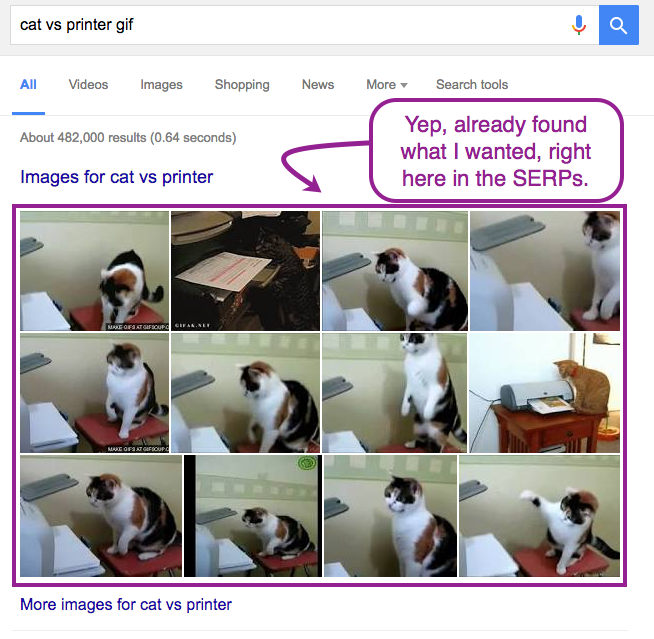Open the calico standing on hind legs thumbnail
The width and height of the screenshot is (654, 639).
pyautogui.click(x=394, y=392)
